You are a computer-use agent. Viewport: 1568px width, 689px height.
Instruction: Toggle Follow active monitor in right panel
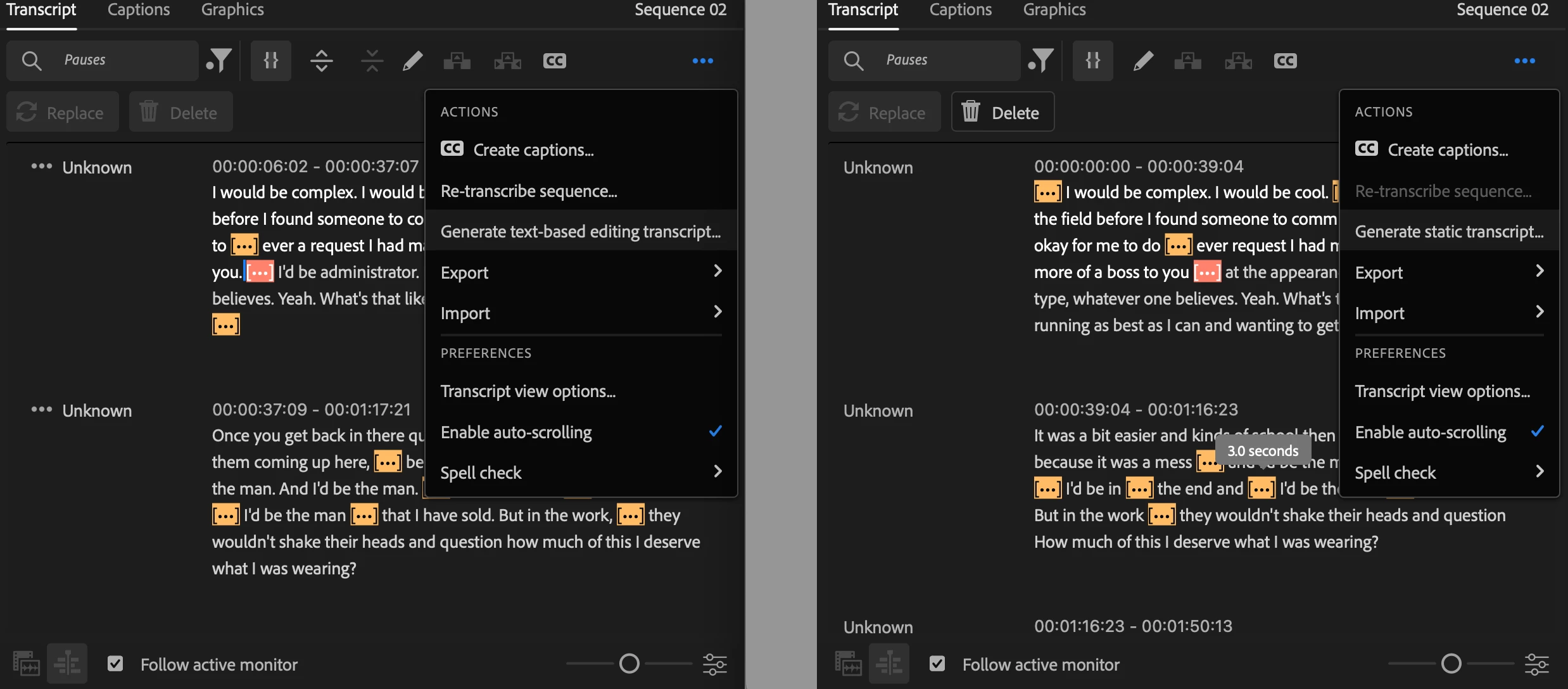pos(937,664)
